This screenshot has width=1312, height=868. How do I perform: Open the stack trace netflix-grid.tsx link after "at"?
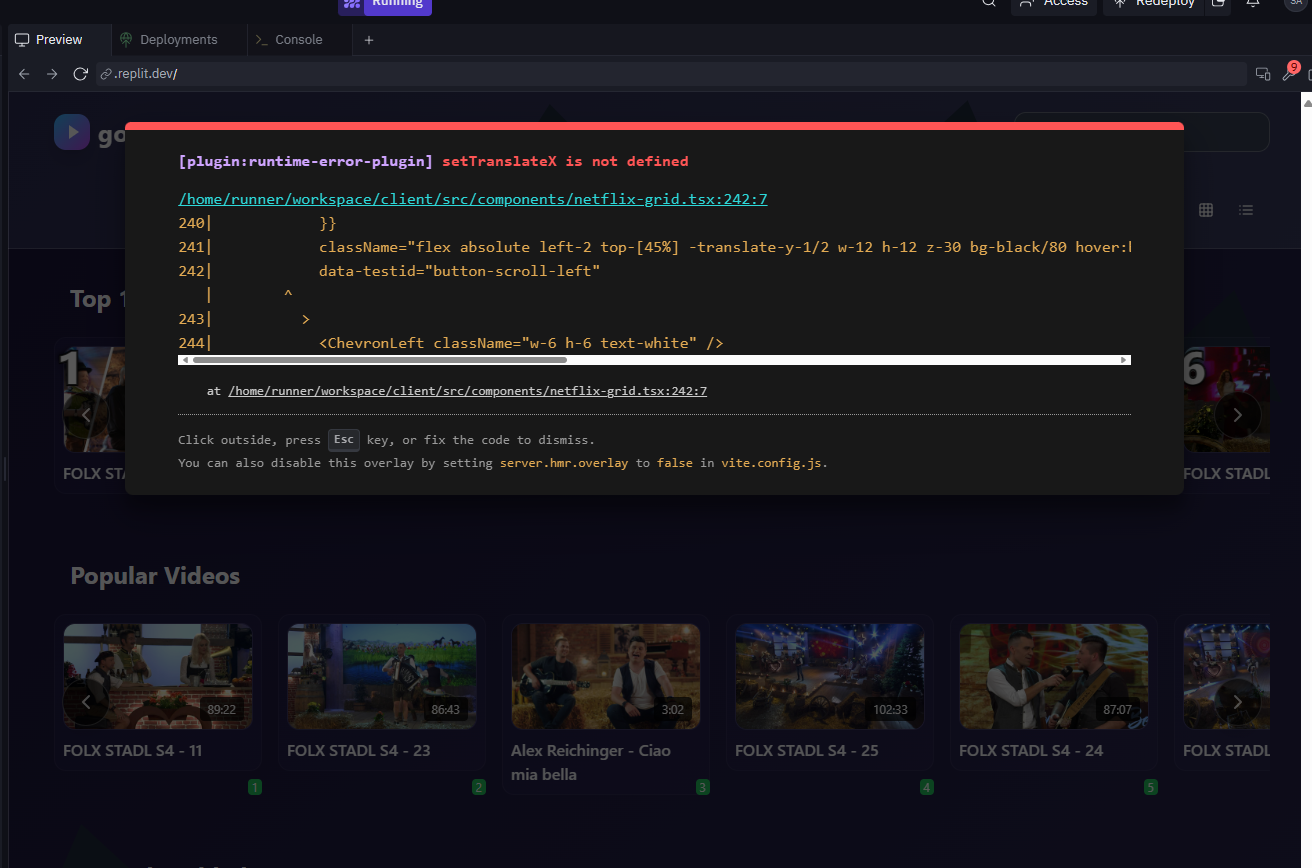[x=468, y=391]
